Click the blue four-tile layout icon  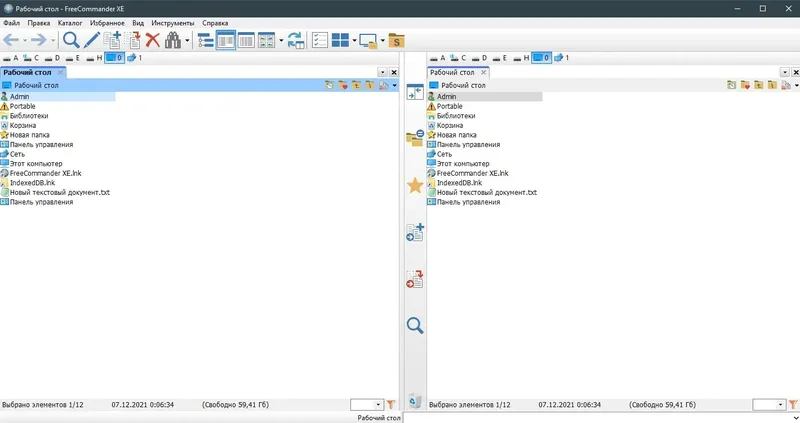[340, 40]
